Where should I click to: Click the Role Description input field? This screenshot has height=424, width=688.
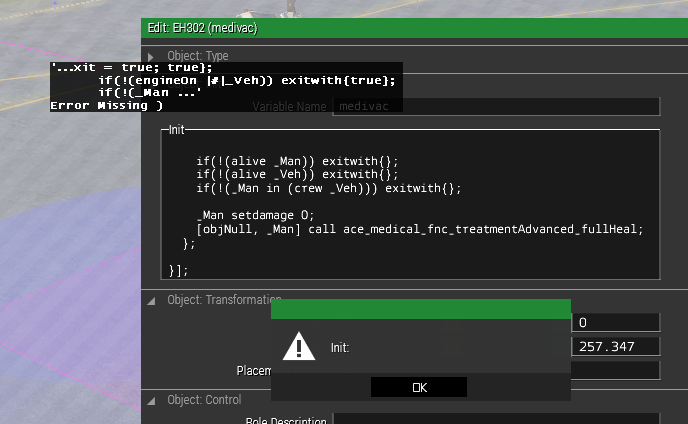496,418
